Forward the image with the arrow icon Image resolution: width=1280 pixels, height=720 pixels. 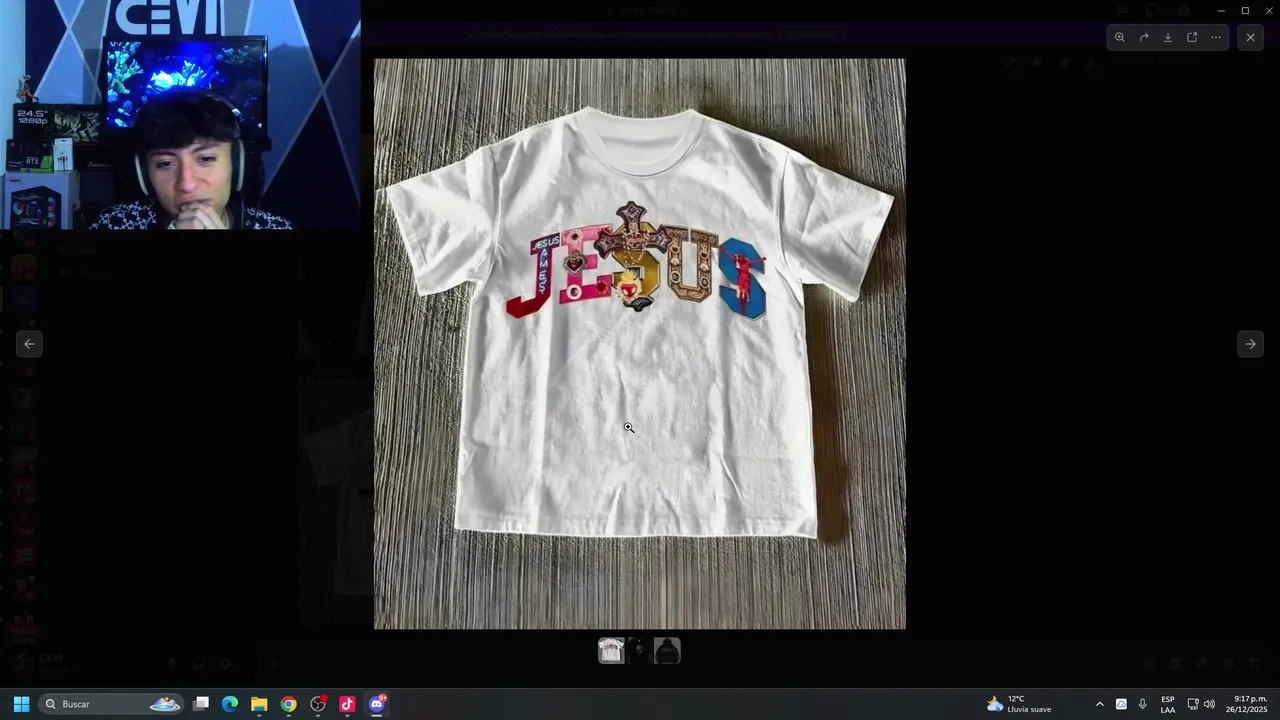tap(1144, 37)
